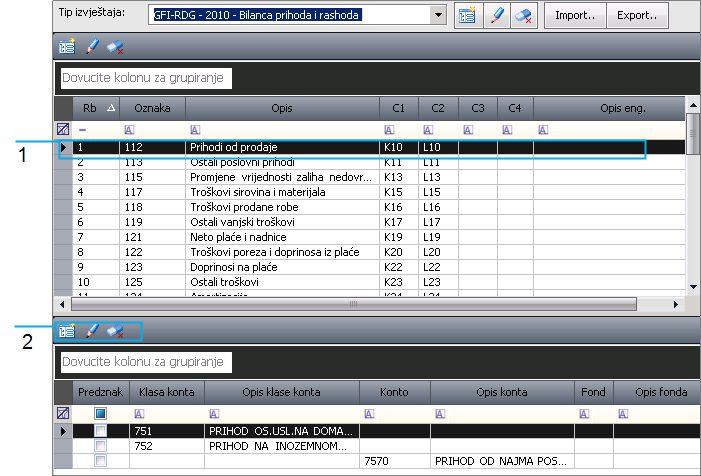This screenshot has width=701, height=476.
Task: Click the C3 column header
Action: 478,108
